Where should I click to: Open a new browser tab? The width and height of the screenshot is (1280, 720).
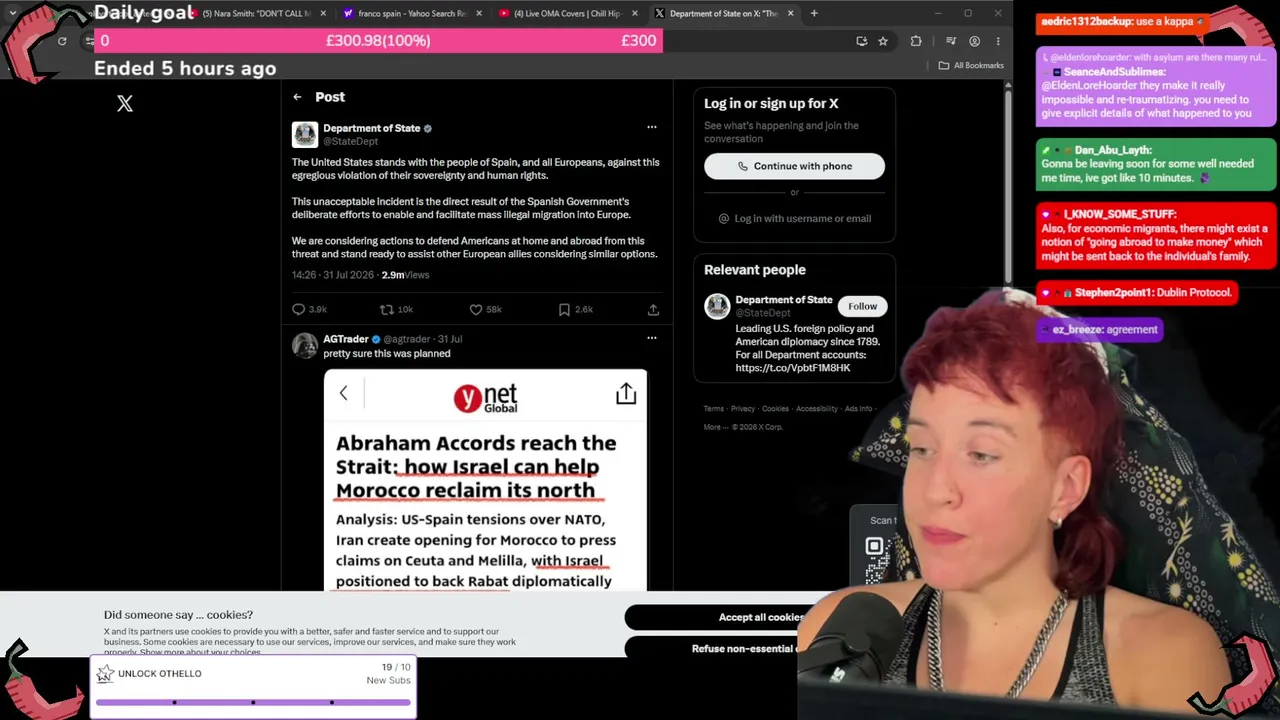(x=814, y=13)
